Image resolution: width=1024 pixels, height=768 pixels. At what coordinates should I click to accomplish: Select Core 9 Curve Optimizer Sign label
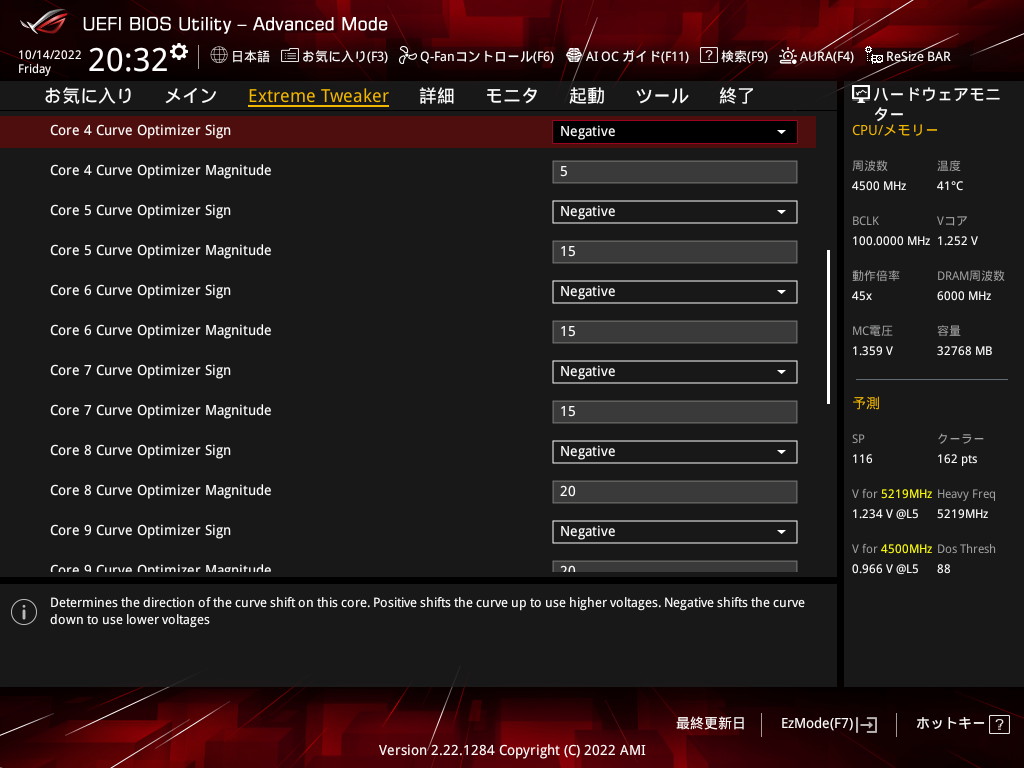(x=140, y=530)
